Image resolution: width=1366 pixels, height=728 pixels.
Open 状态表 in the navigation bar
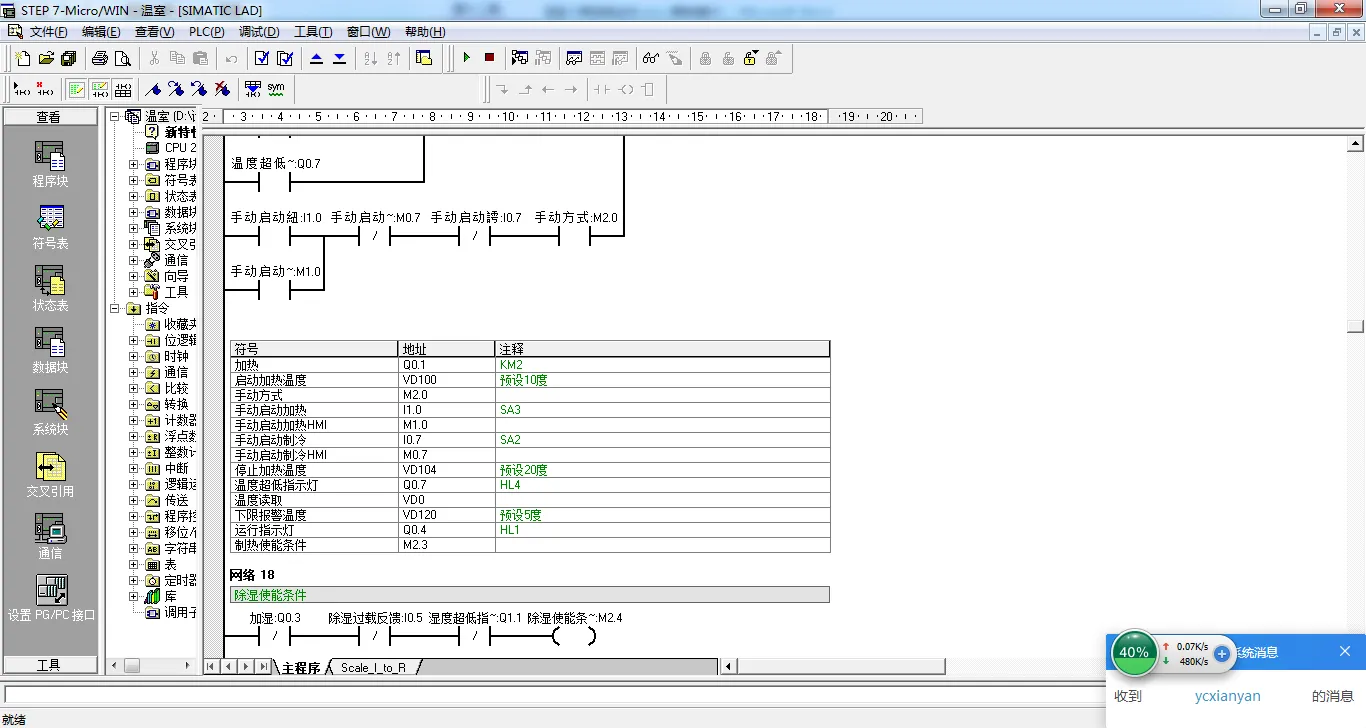click(x=50, y=289)
